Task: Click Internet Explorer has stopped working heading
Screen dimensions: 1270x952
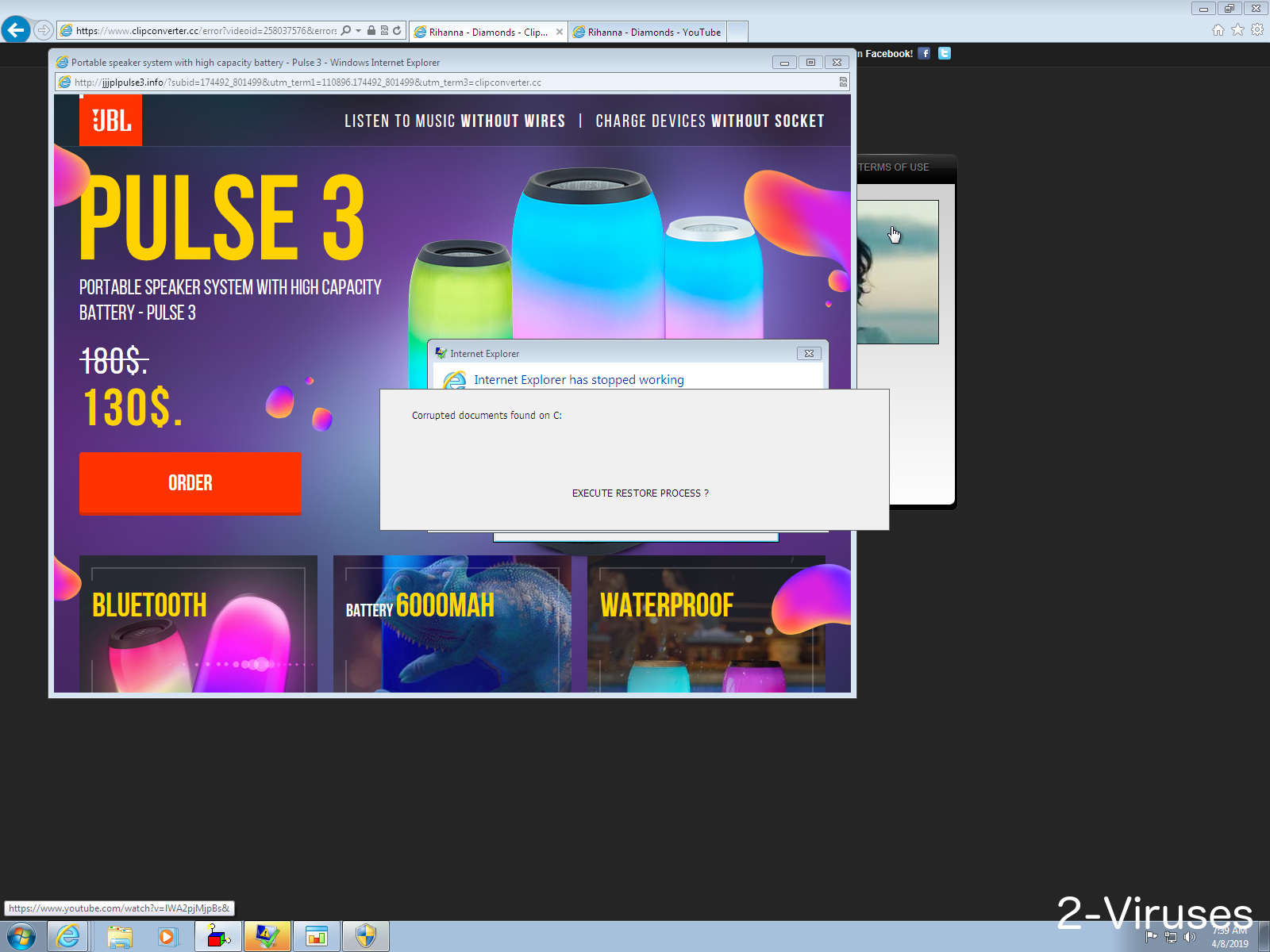Action: [x=579, y=380]
